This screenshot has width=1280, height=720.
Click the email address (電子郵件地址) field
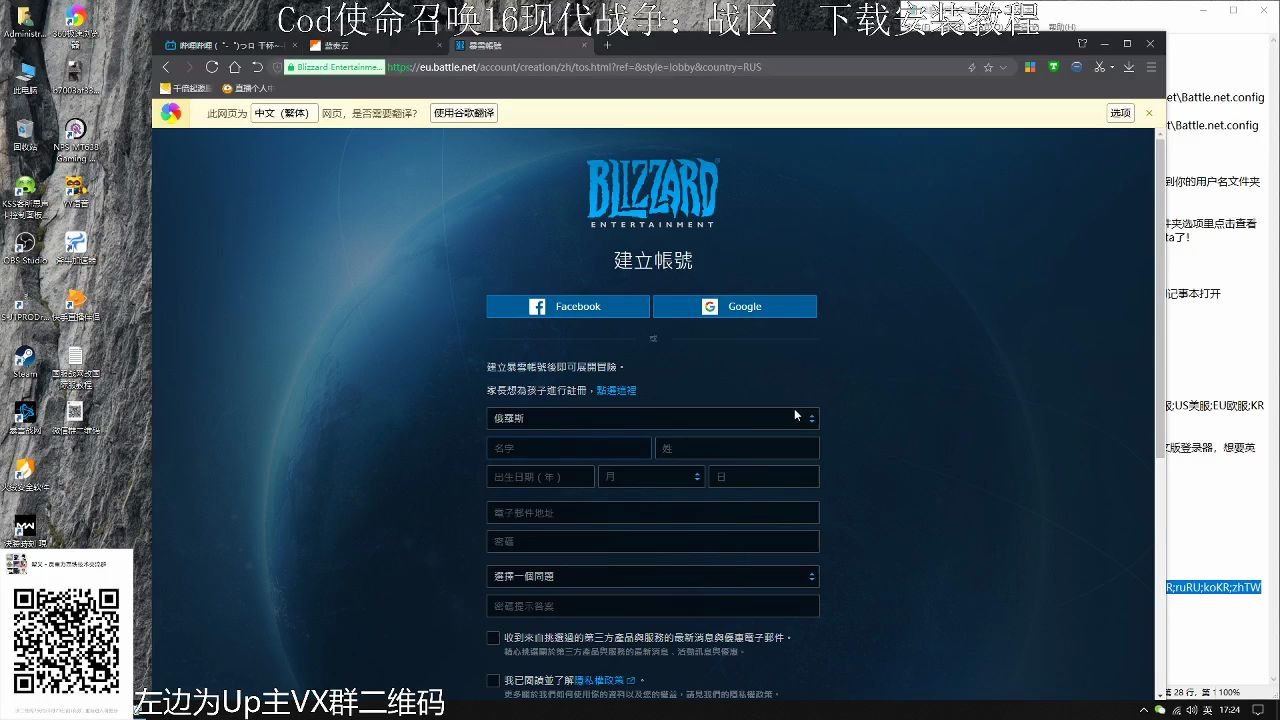(x=653, y=513)
